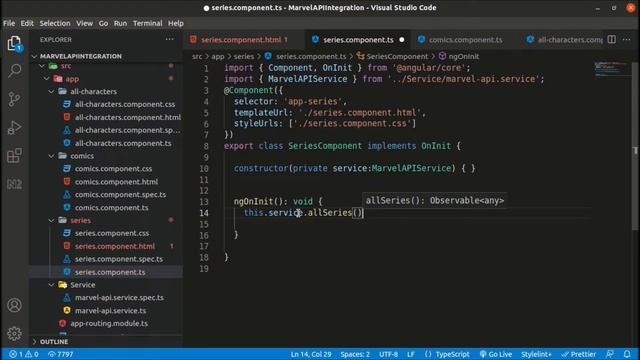Click the series folder breadcrumb
640x360 pixels.
click(243, 56)
